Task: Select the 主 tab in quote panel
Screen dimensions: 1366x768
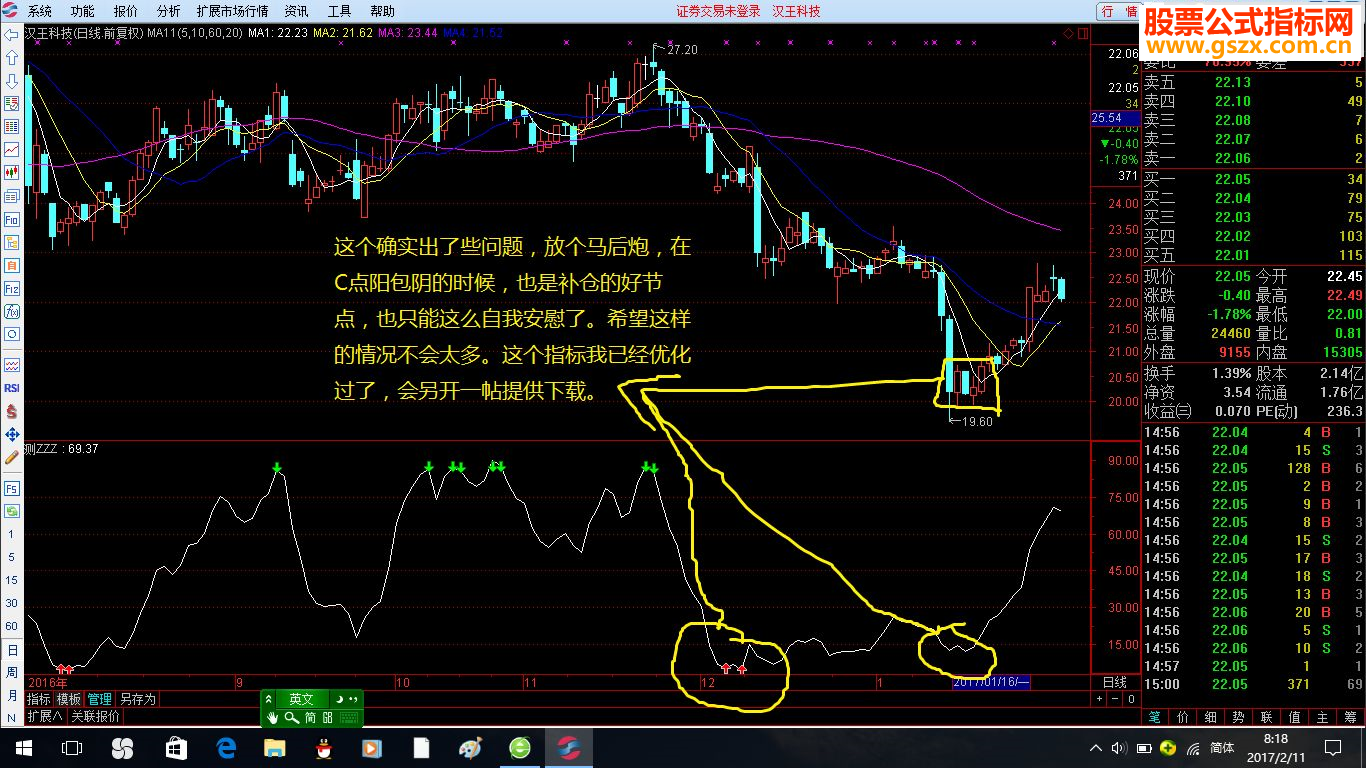Action: pyautogui.click(x=1322, y=717)
